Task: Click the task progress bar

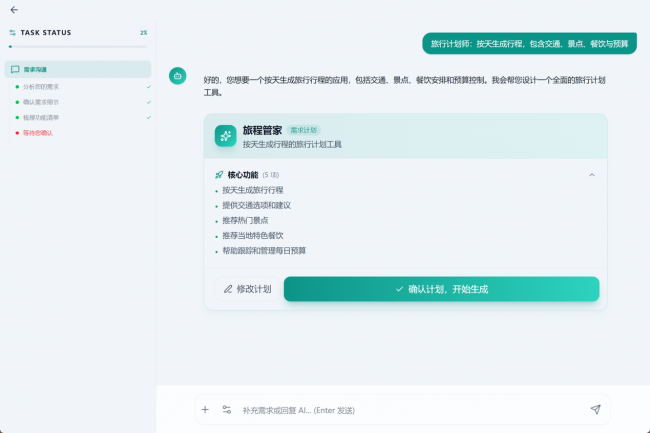Action: click(x=78, y=46)
